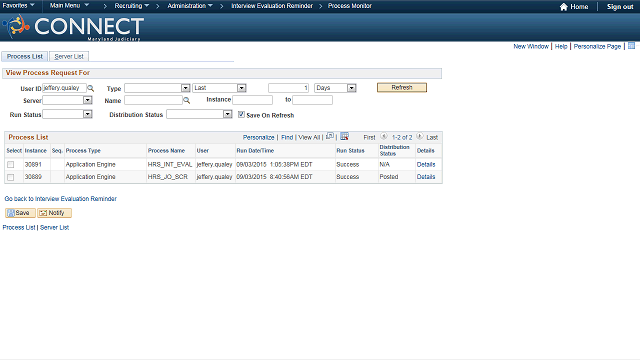This screenshot has width=640, height=360.
Task: Open the User ID lookup magnifier
Action: tap(91, 88)
